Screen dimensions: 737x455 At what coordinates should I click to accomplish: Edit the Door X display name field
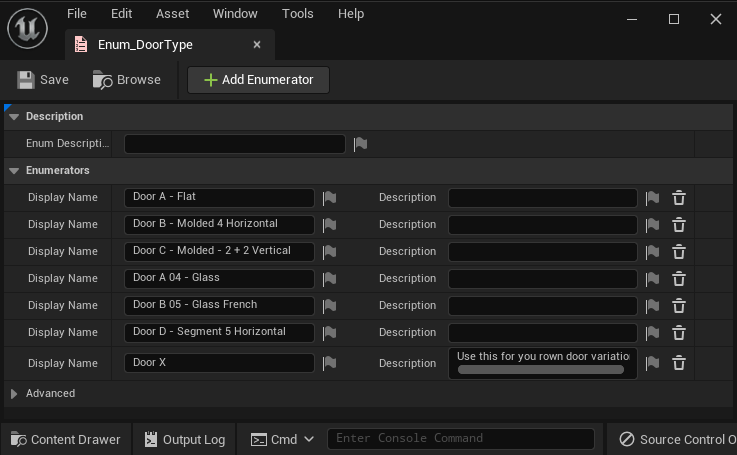[x=219, y=363]
